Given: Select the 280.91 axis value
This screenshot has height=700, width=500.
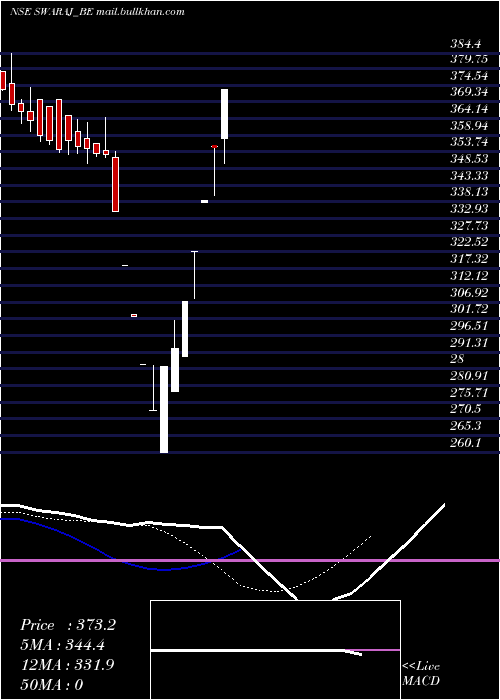Looking at the screenshot, I should coord(469,375).
